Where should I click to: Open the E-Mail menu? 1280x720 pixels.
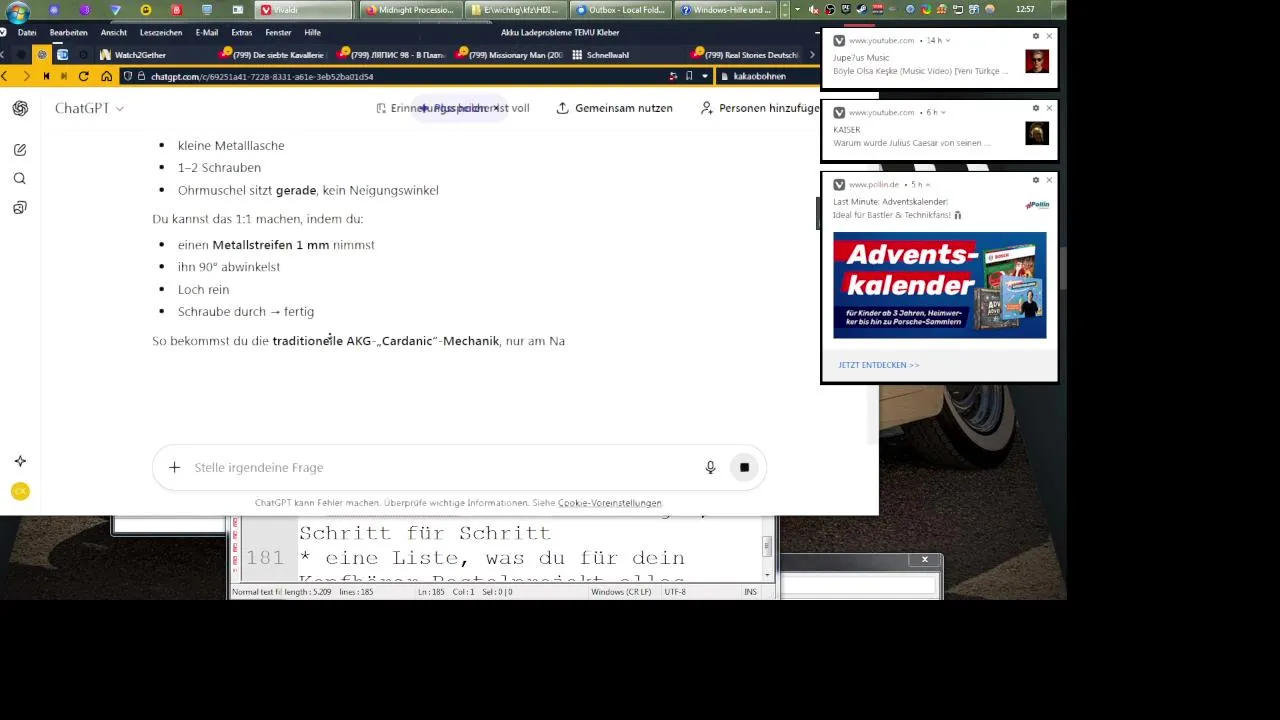[x=207, y=33]
